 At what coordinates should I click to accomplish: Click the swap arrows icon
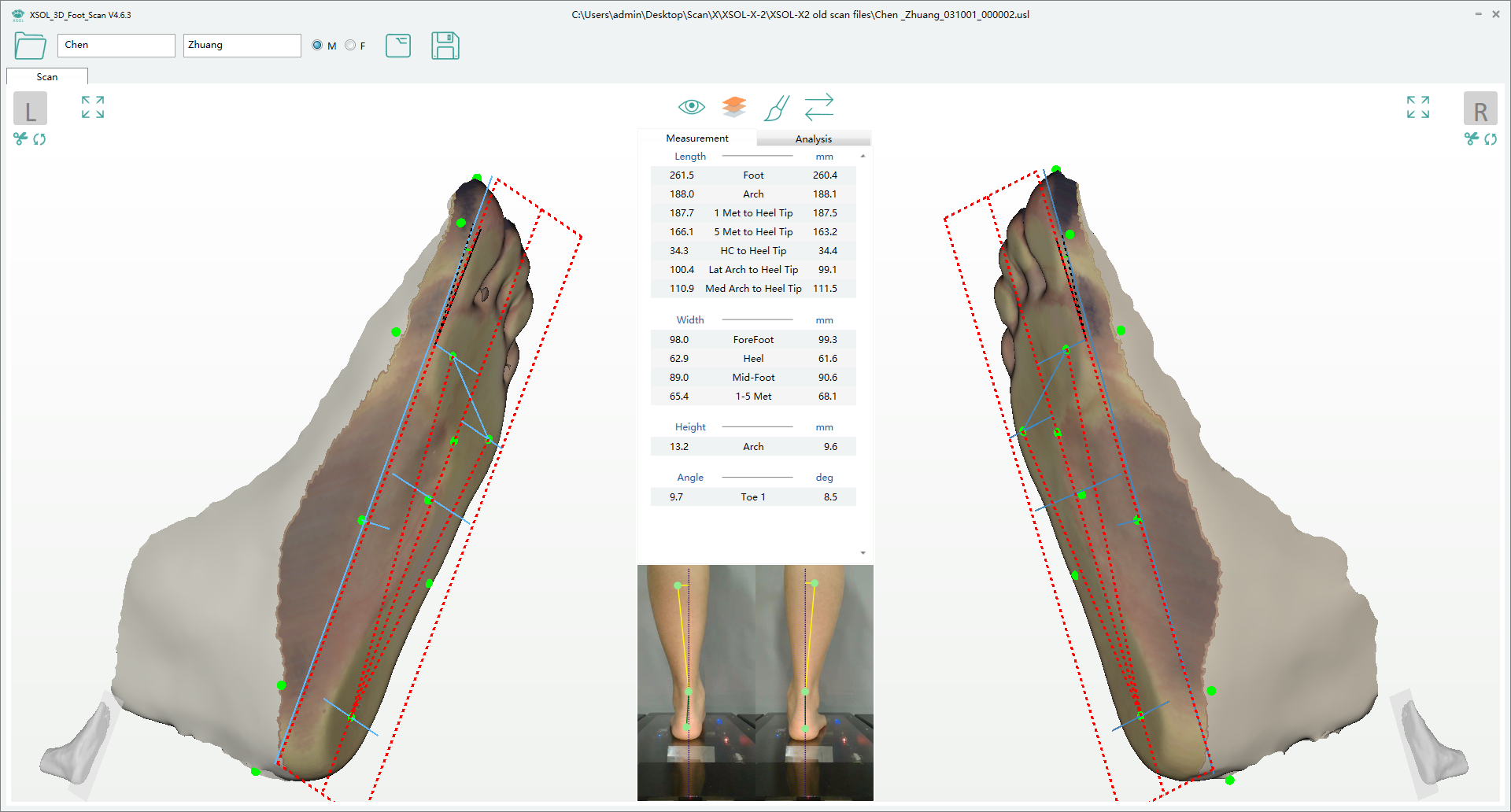tap(818, 107)
